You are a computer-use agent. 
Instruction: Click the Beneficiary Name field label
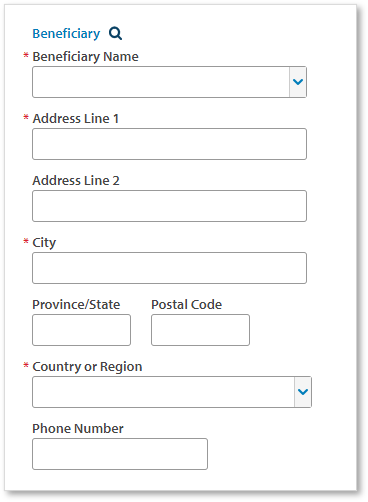point(85,57)
